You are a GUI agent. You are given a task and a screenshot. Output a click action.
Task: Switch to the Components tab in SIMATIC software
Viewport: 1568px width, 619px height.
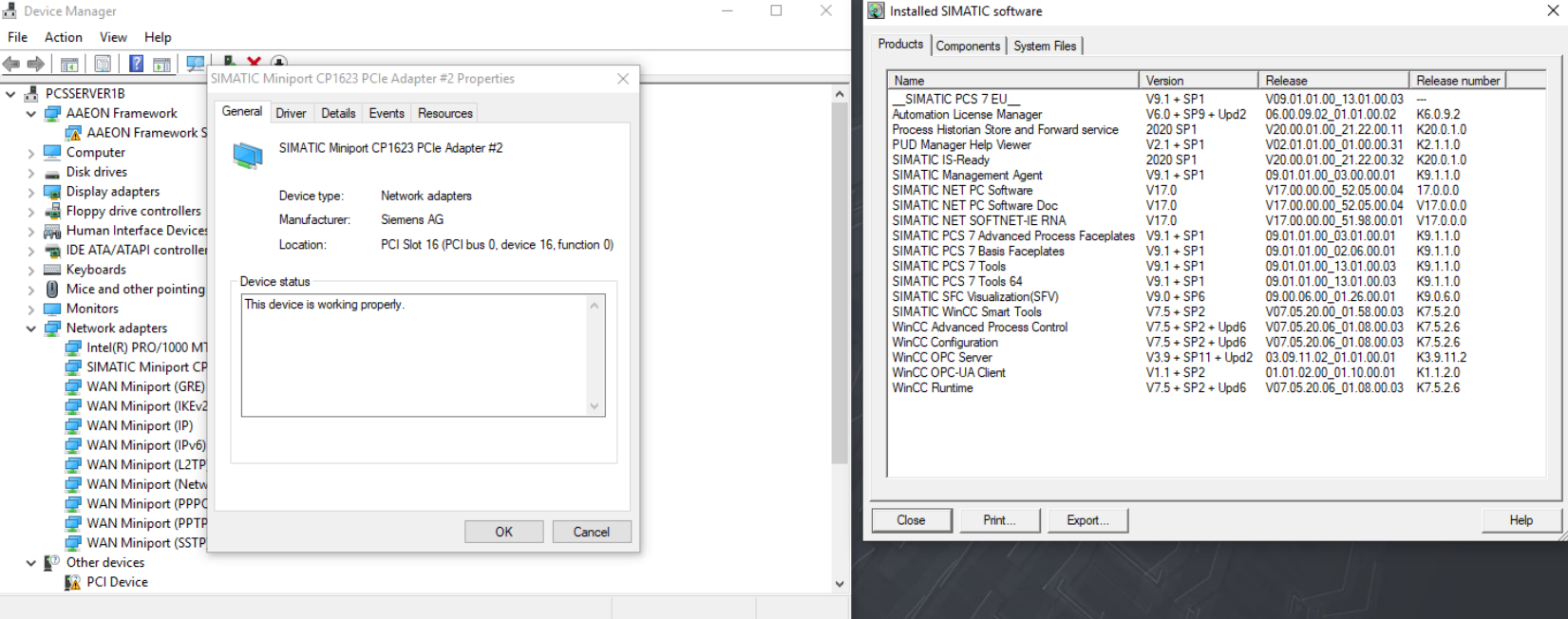(x=968, y=46)
